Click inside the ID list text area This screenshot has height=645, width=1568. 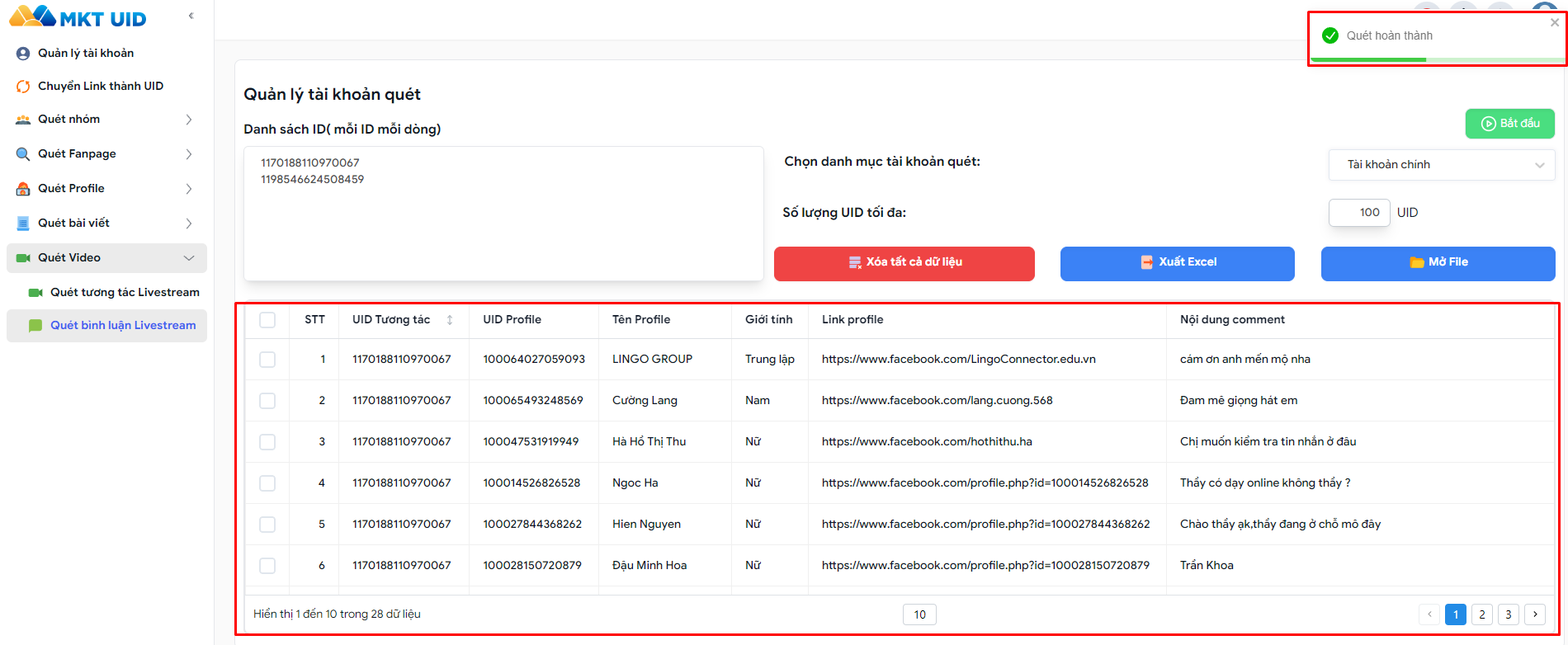coord(503,214)
